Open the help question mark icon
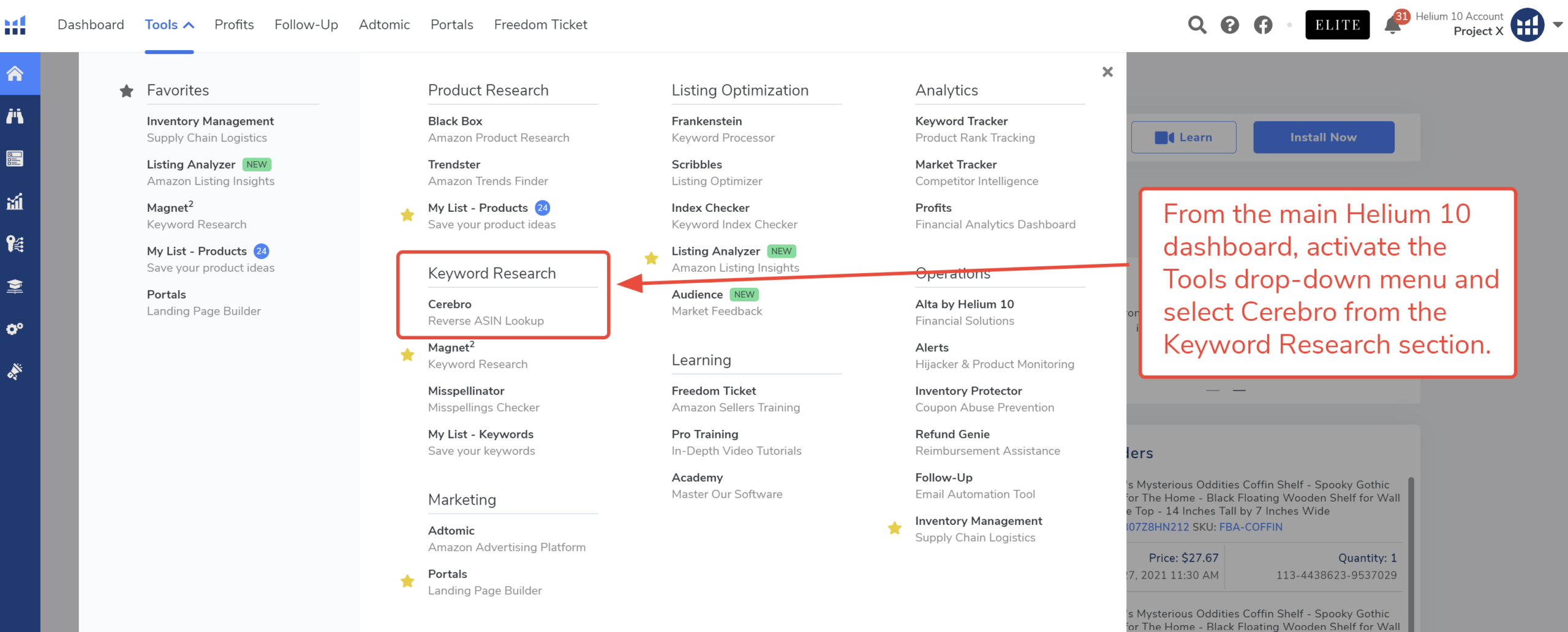Viewport: 1568px width, 632px height. (x=1229, y=25)
